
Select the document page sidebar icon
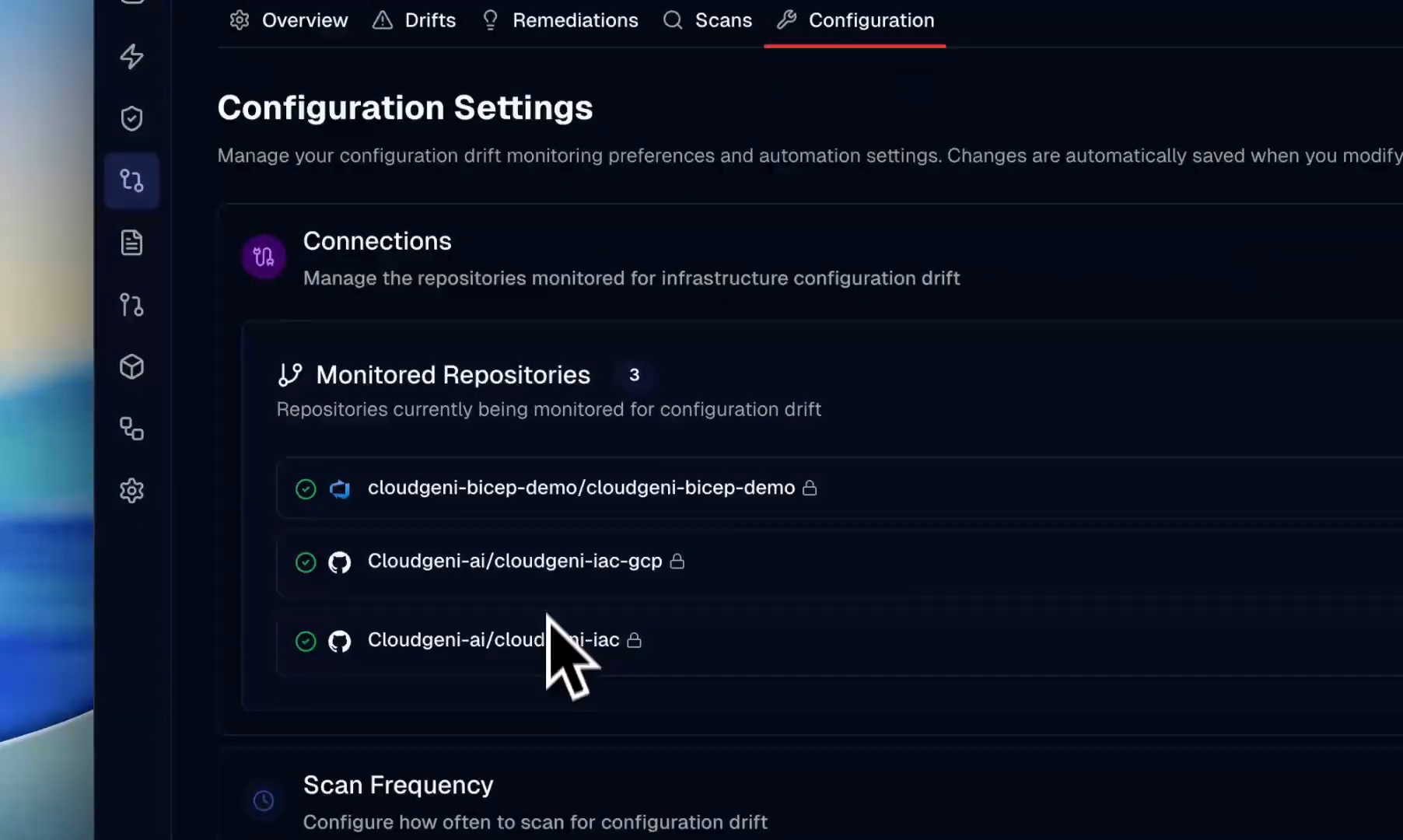[131, 243]
